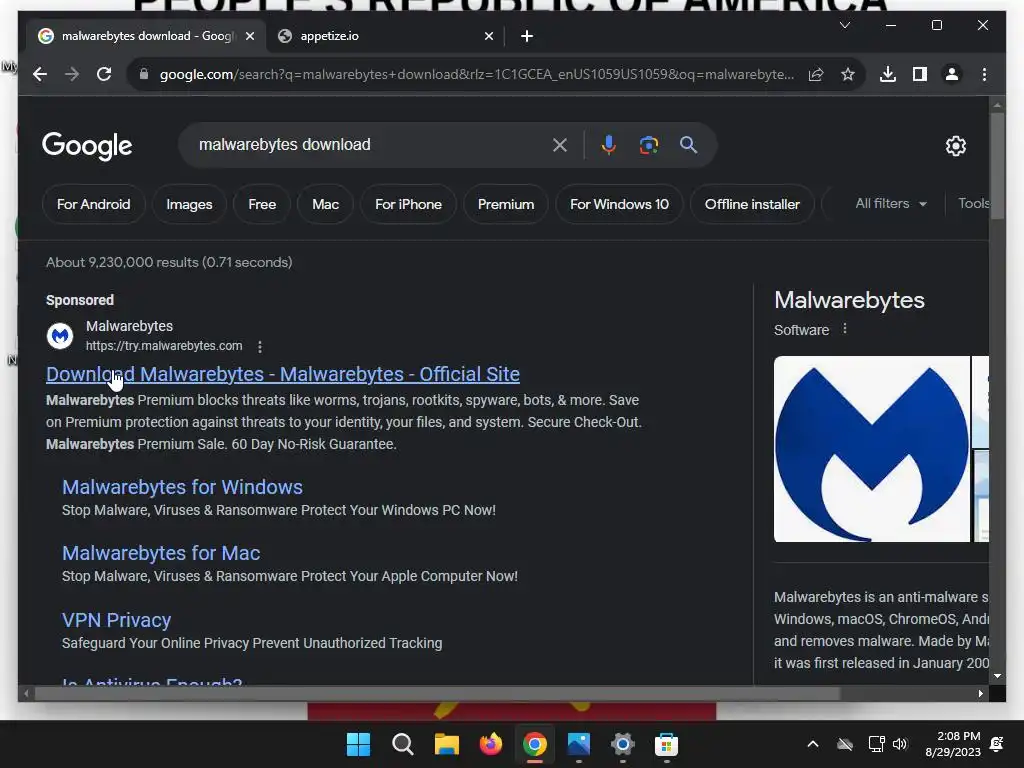Close the malwarebytes download tab
1024x768 pixels.
pos(249,37)
